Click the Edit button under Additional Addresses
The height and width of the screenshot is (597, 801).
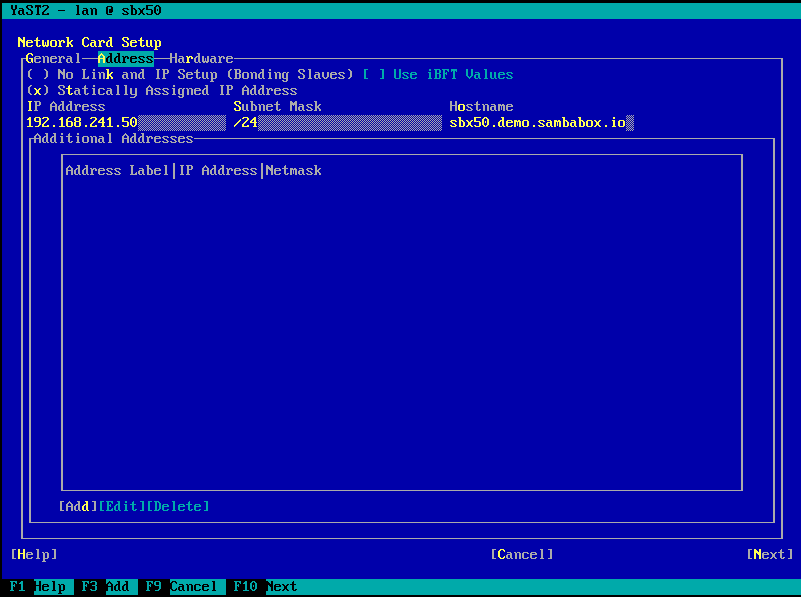[122, 507]
